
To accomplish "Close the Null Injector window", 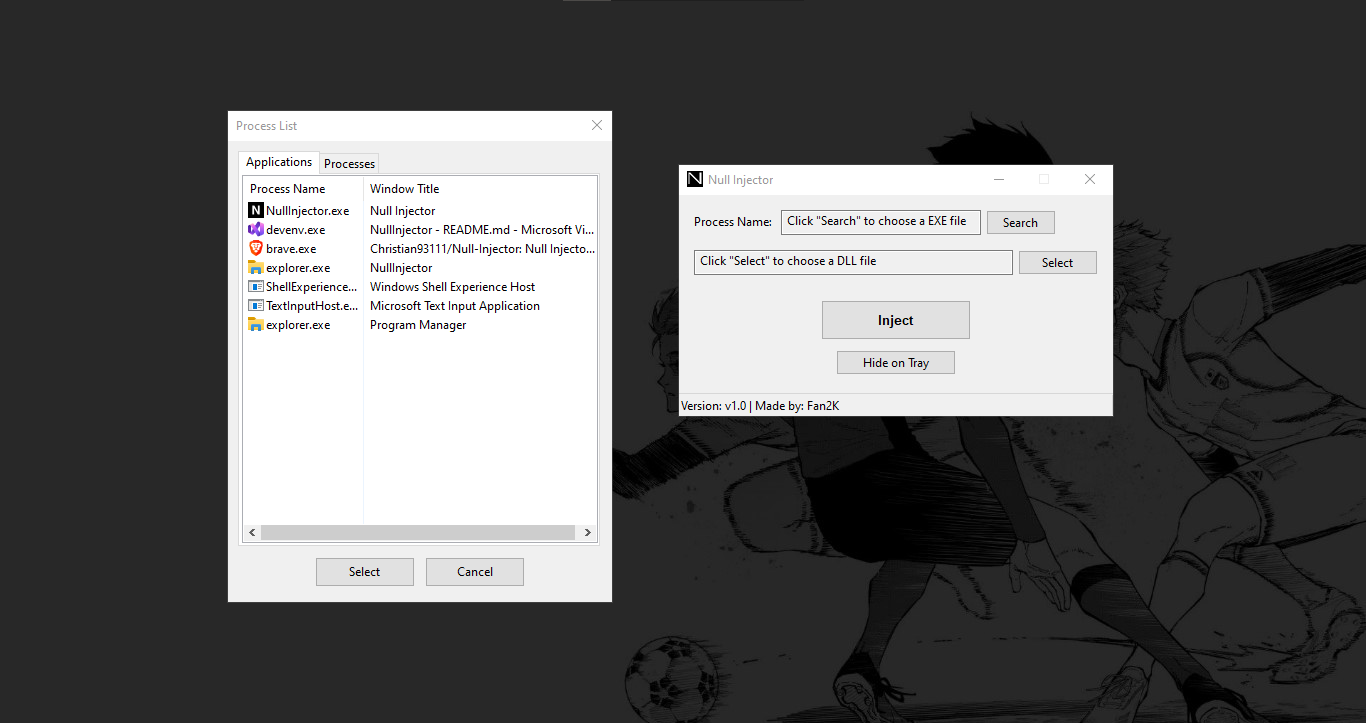I will 1090,179.
